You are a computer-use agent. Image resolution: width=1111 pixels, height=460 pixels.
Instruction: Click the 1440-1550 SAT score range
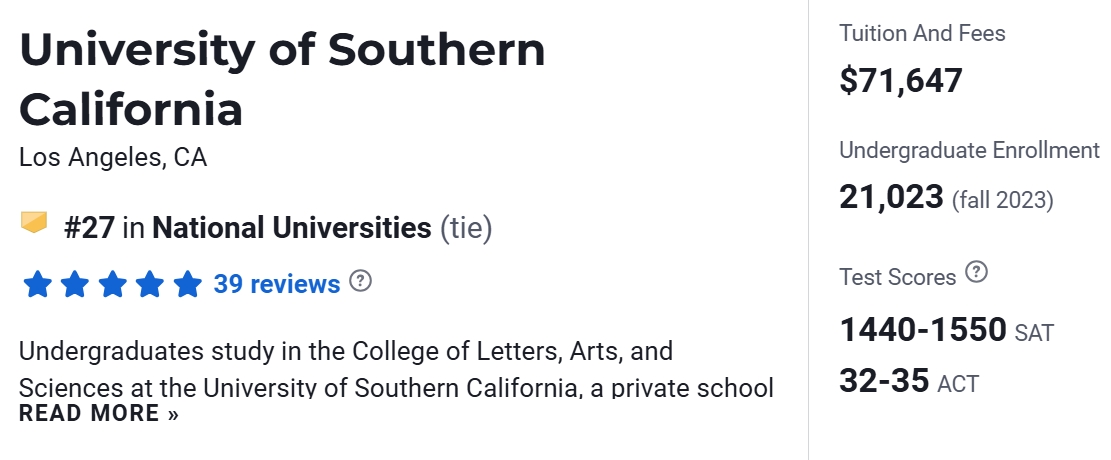tap(923, 329)
